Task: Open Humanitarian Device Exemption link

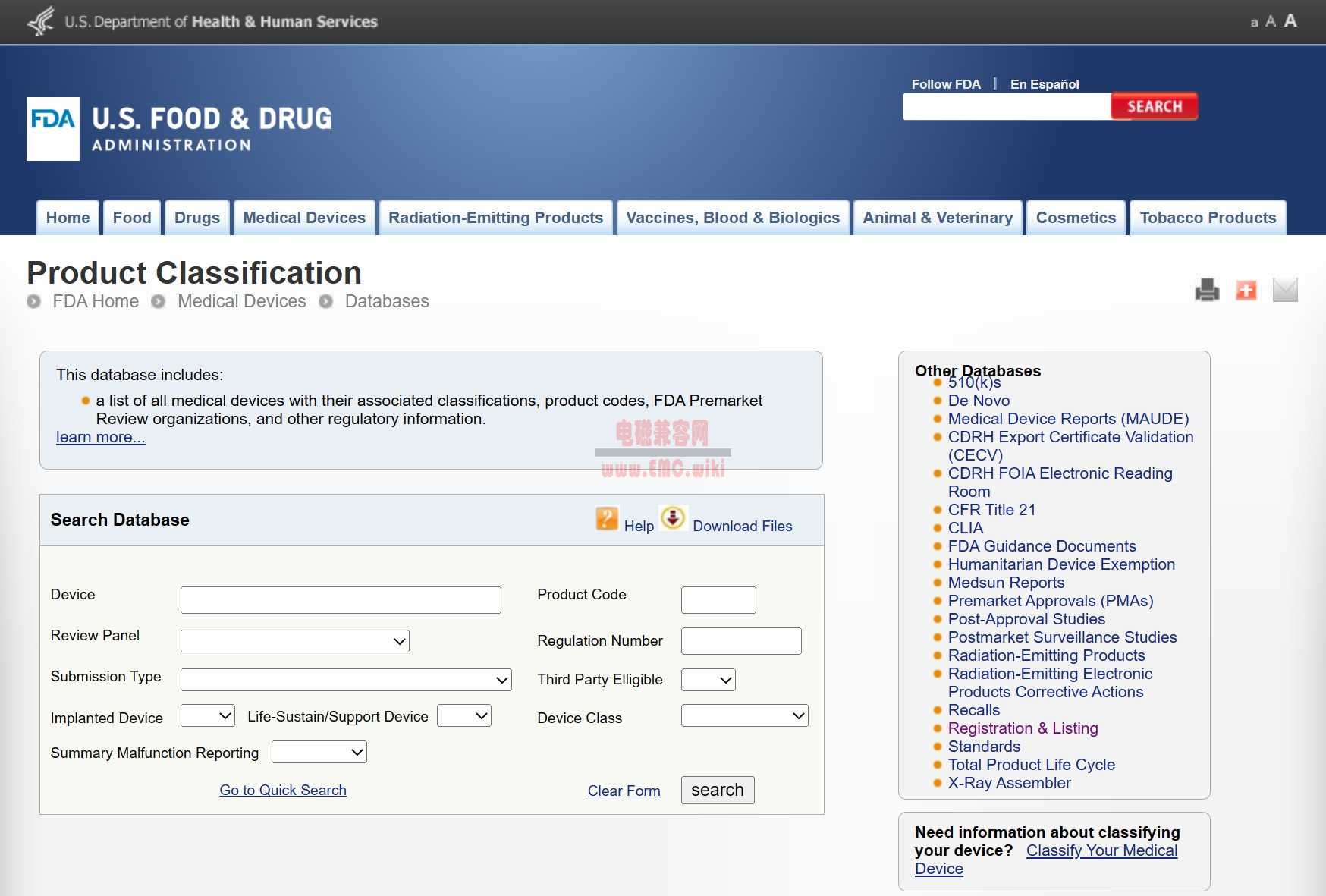Action: tap(1061, 564)
